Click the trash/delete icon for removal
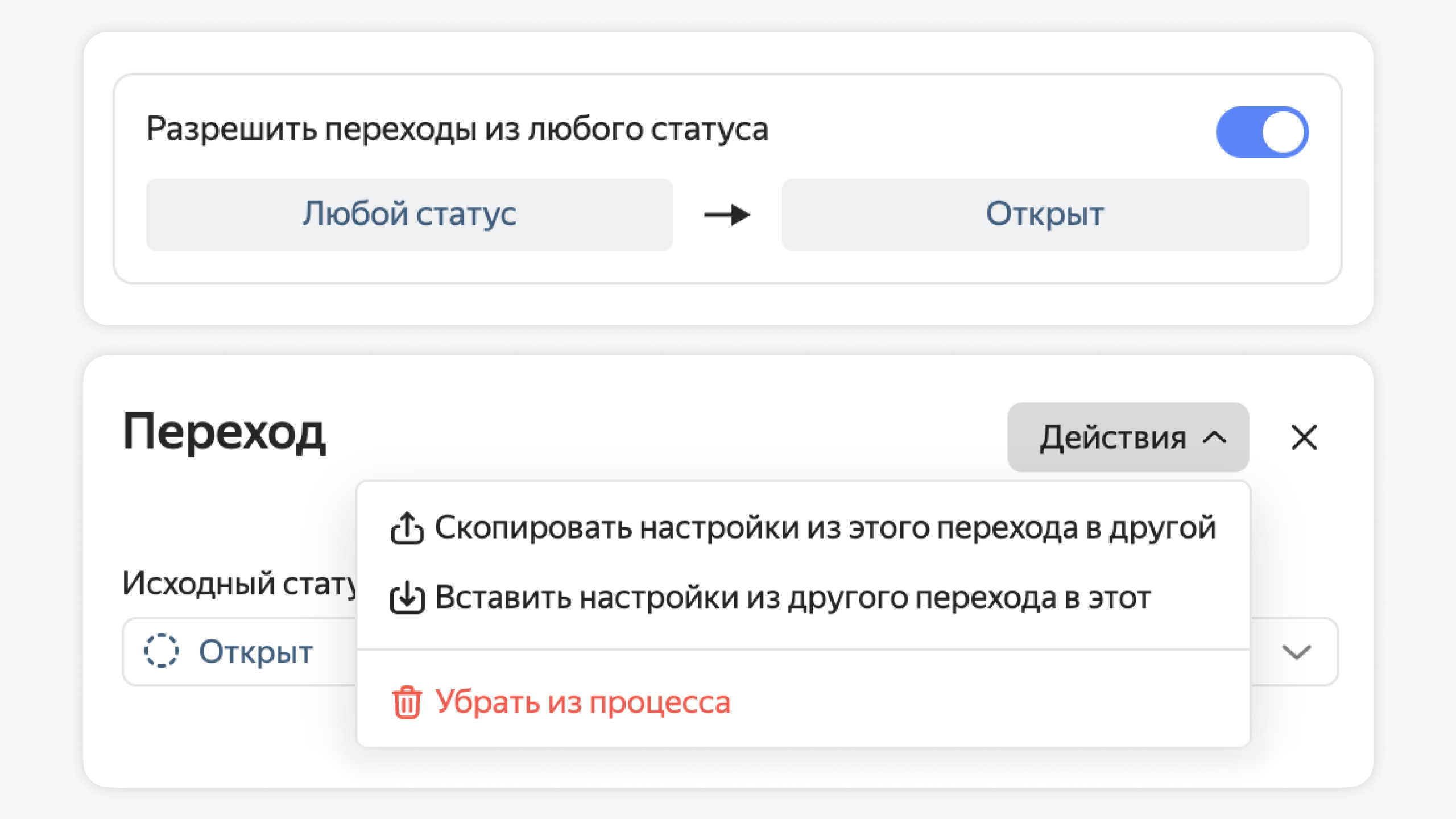Viewport: 1456px width, 819px height. 407,702
